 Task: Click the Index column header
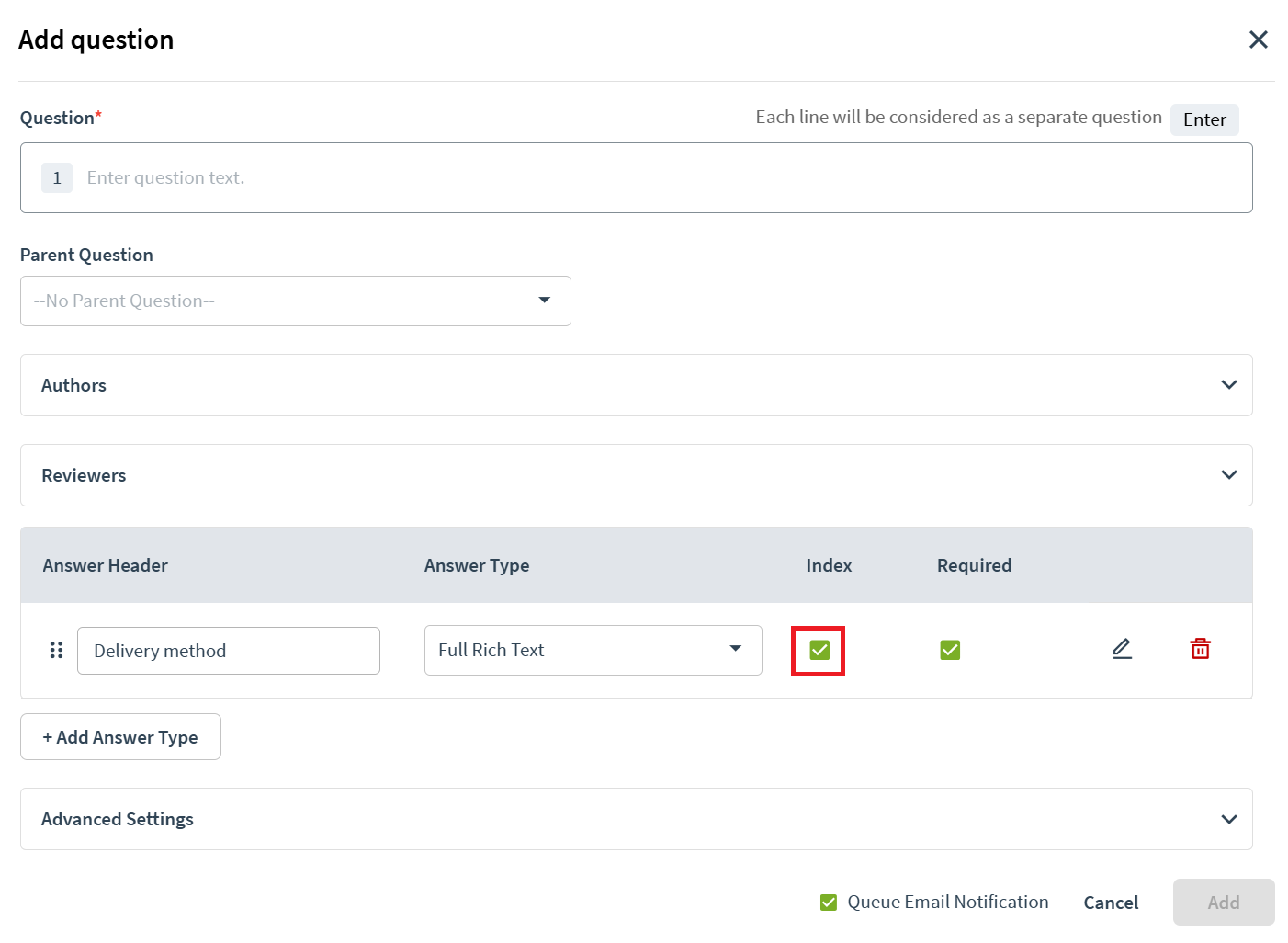(828, 565)
